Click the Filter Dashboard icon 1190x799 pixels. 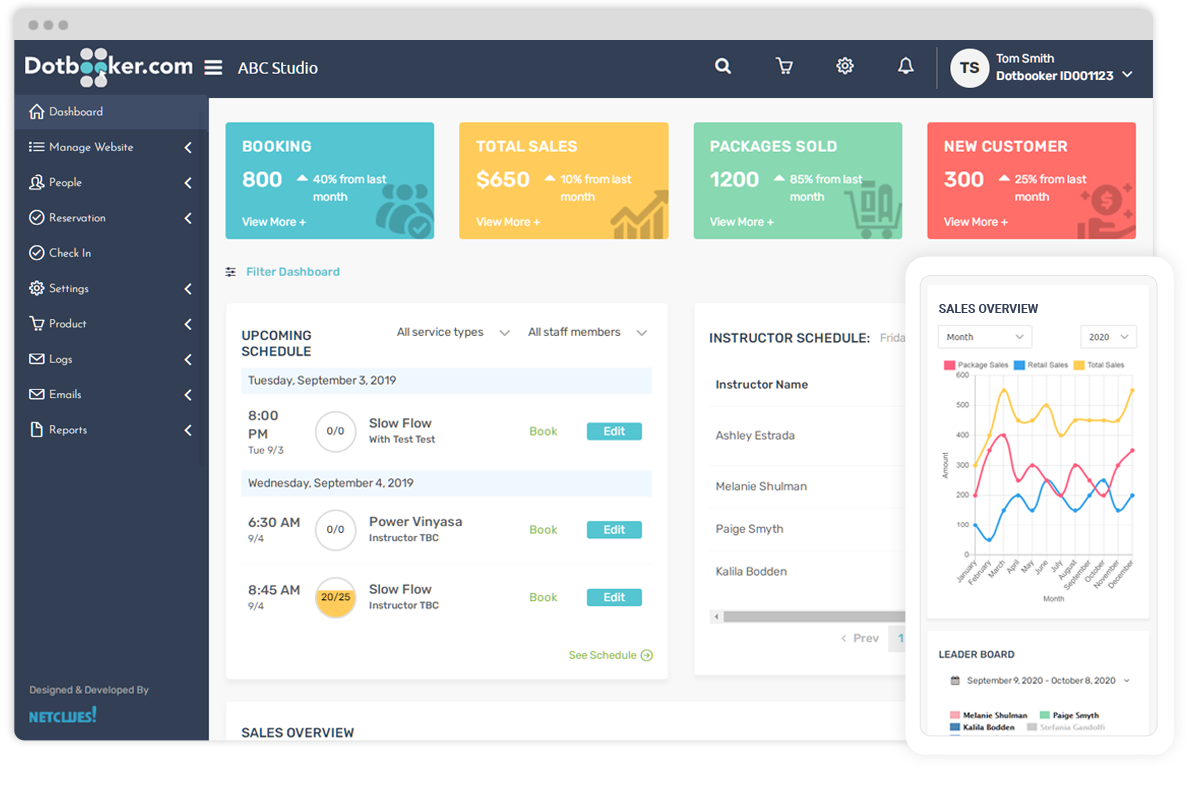230,271
